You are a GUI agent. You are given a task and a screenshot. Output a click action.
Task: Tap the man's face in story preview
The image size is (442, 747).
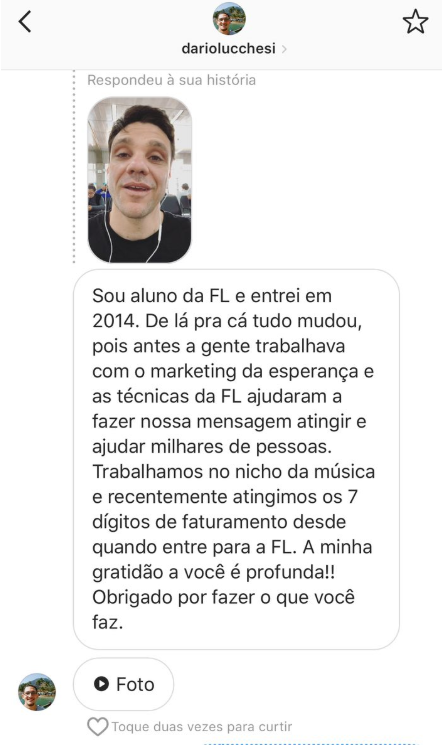[139, 162]
